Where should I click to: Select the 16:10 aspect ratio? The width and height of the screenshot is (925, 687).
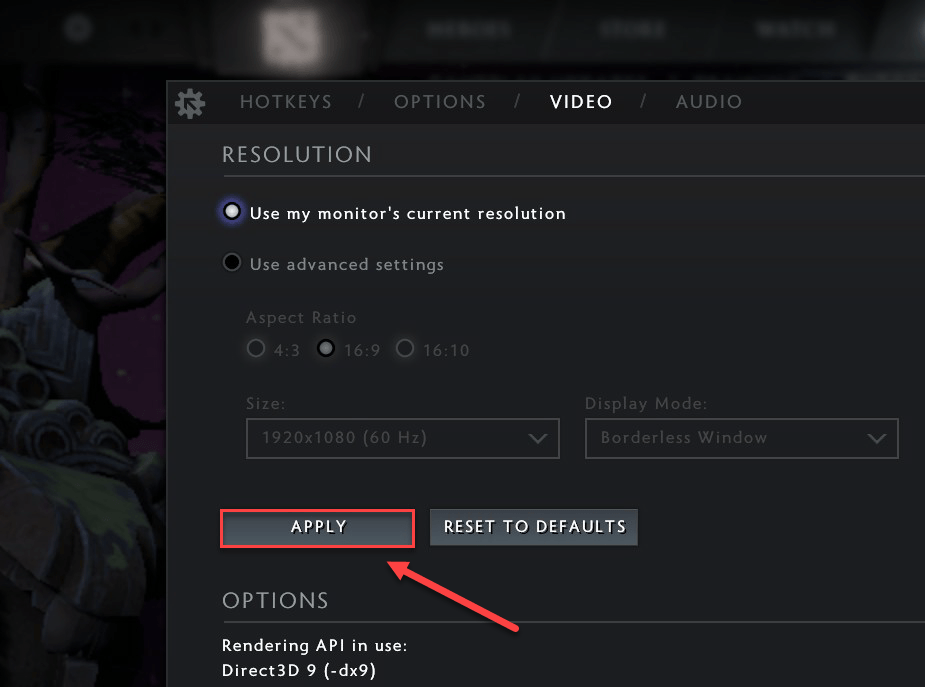coord(405,349)
